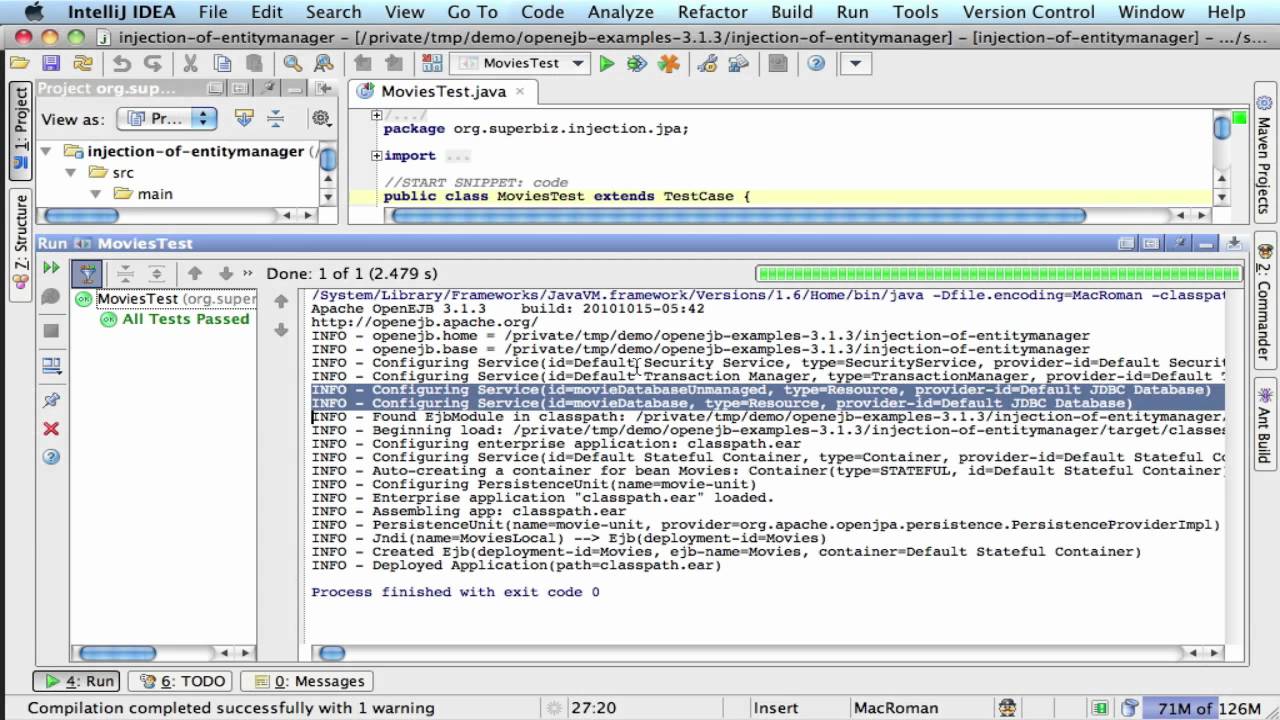Toggle Autoscroll to Source in Project panel
The image size is (1280, 720).
pyautogui.click(x=244, y=118)
